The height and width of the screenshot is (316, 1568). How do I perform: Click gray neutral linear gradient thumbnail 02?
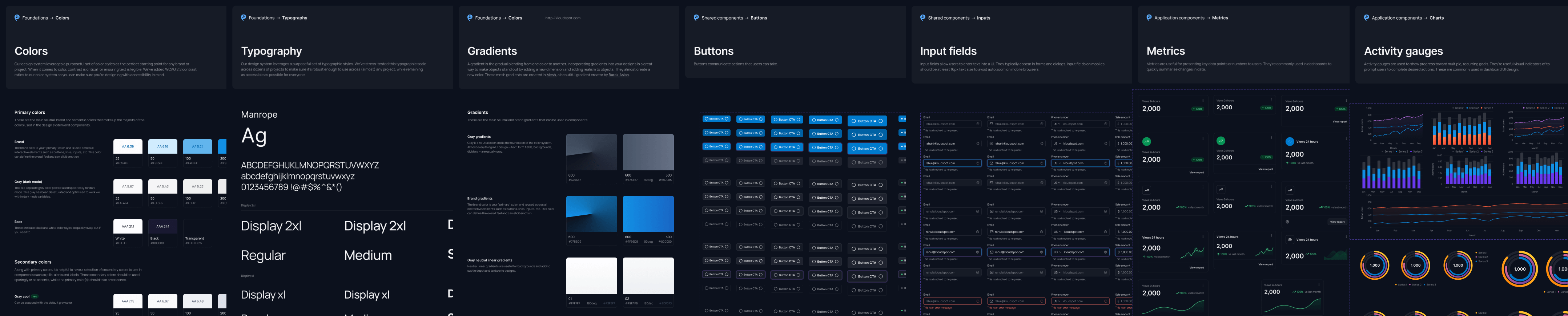point(648,276)
